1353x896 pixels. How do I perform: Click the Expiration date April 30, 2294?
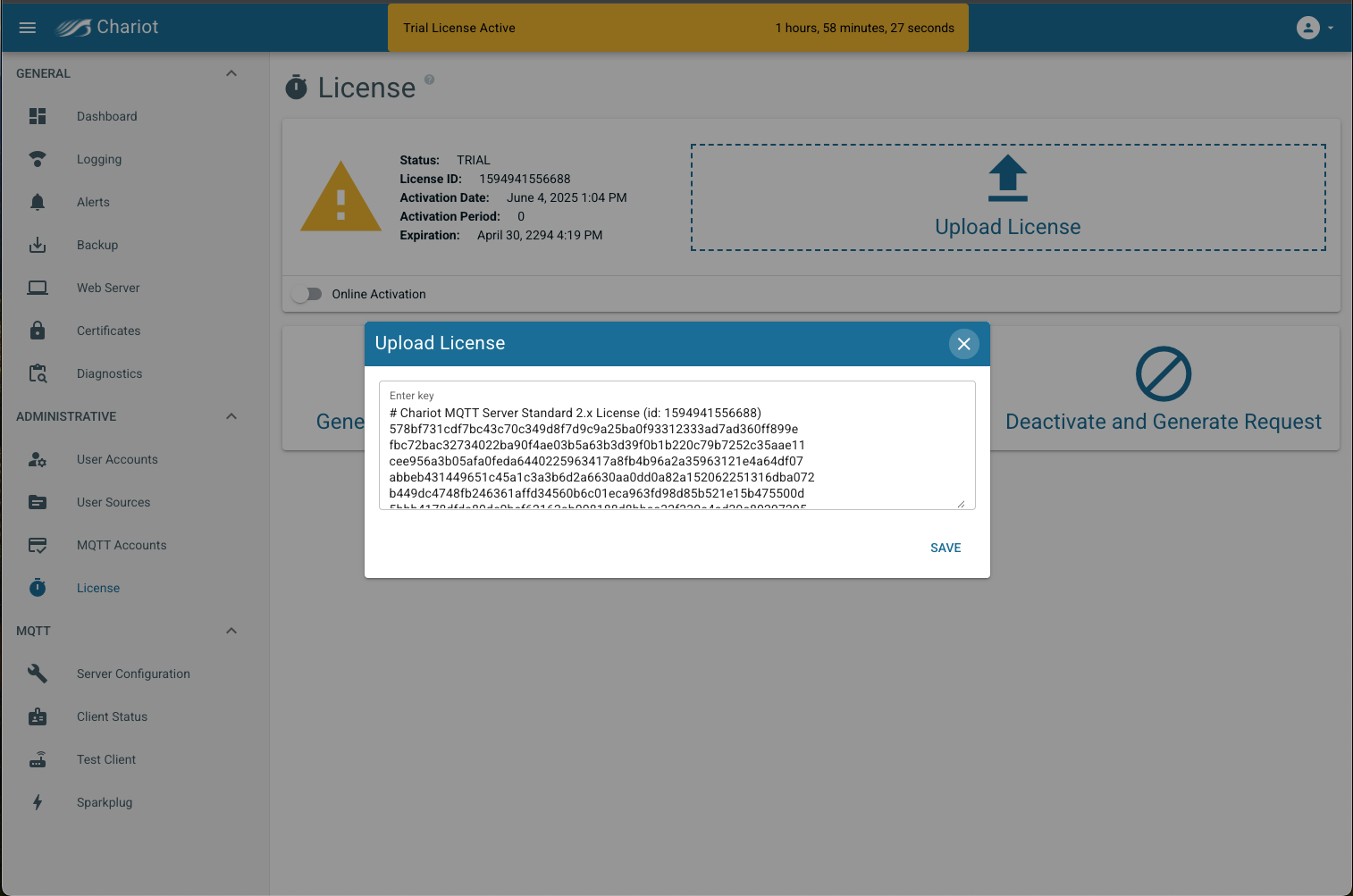540,235
